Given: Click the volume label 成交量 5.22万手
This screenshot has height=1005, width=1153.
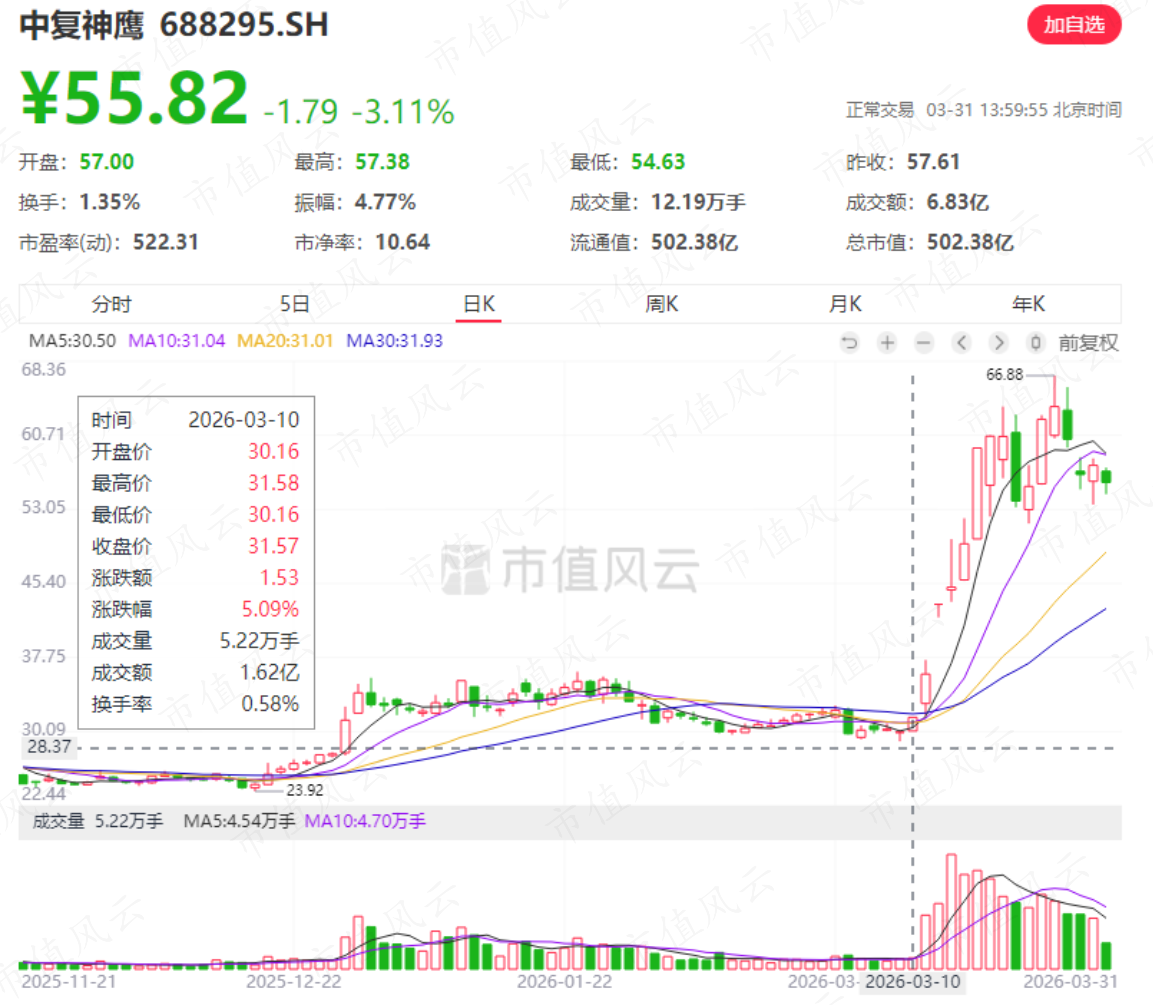Looking at the screenshot, I should (98, 821).
